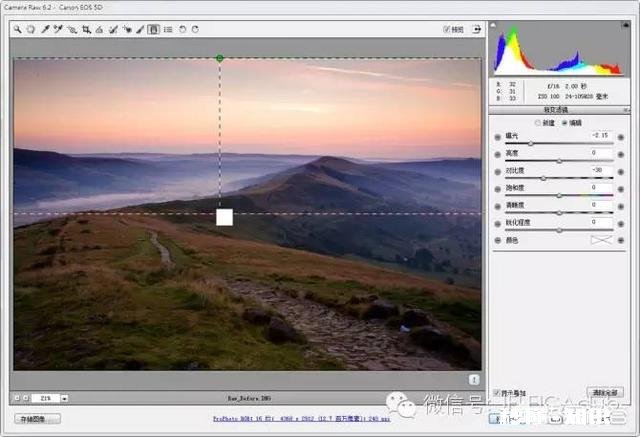Click the Save Image button

pos(39,419)
